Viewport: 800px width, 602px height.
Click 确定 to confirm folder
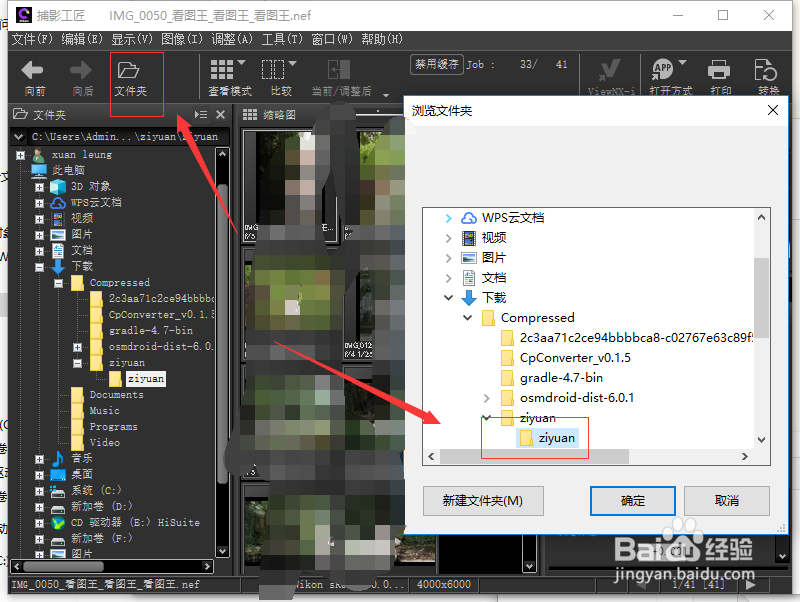(633, 501)
